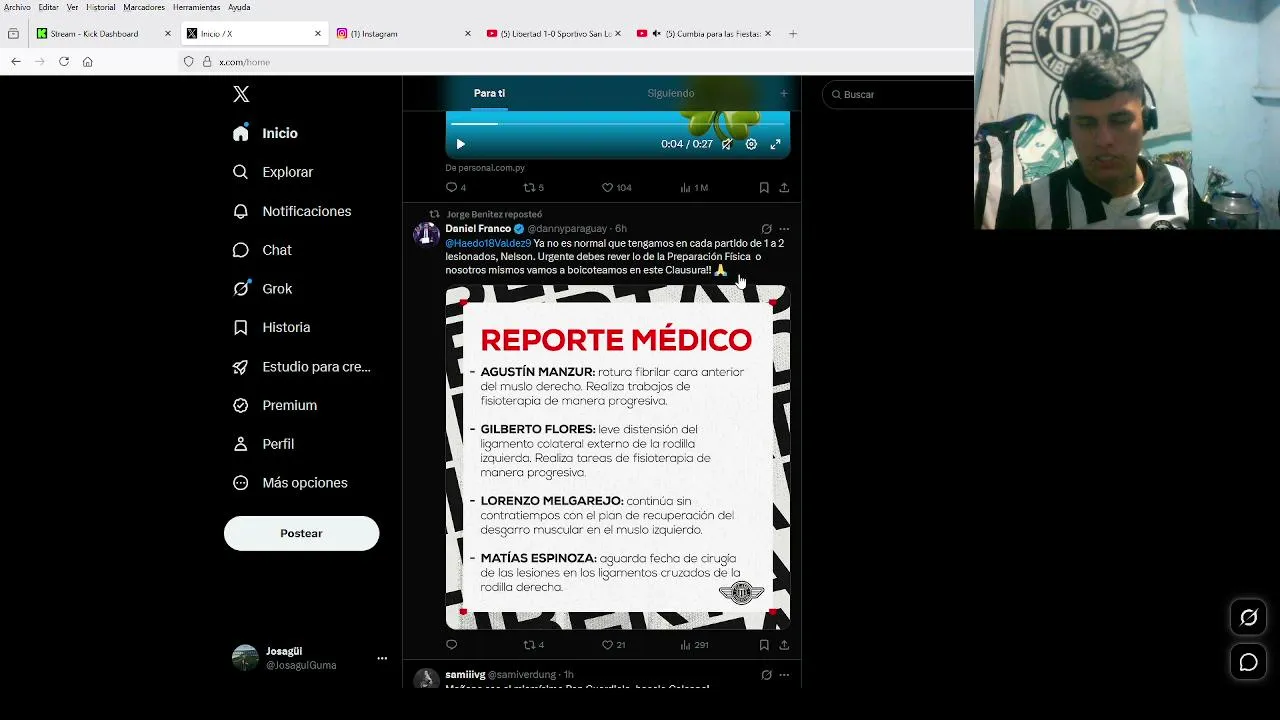The width and height of the screenshot is (1280, 720).
Task: Play the video in the top post
Action: click(460, 144)
